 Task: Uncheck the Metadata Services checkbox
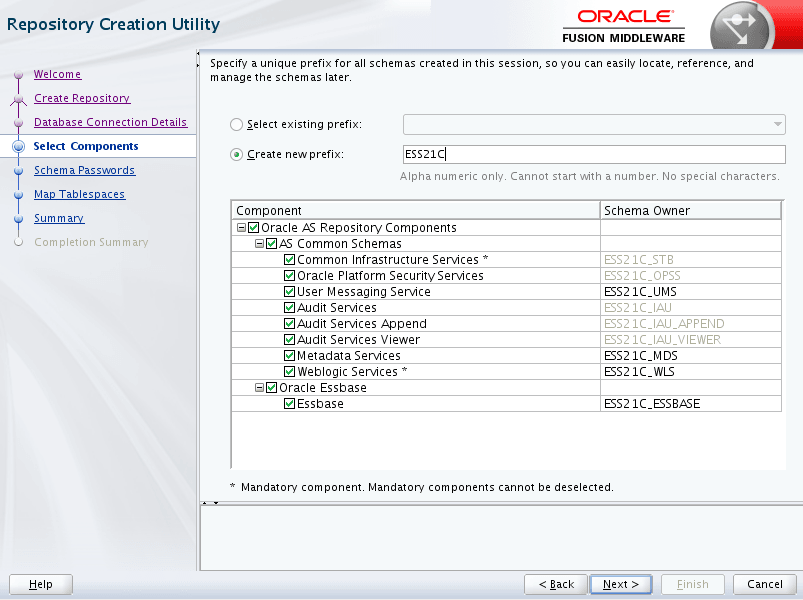coord(289,356)
